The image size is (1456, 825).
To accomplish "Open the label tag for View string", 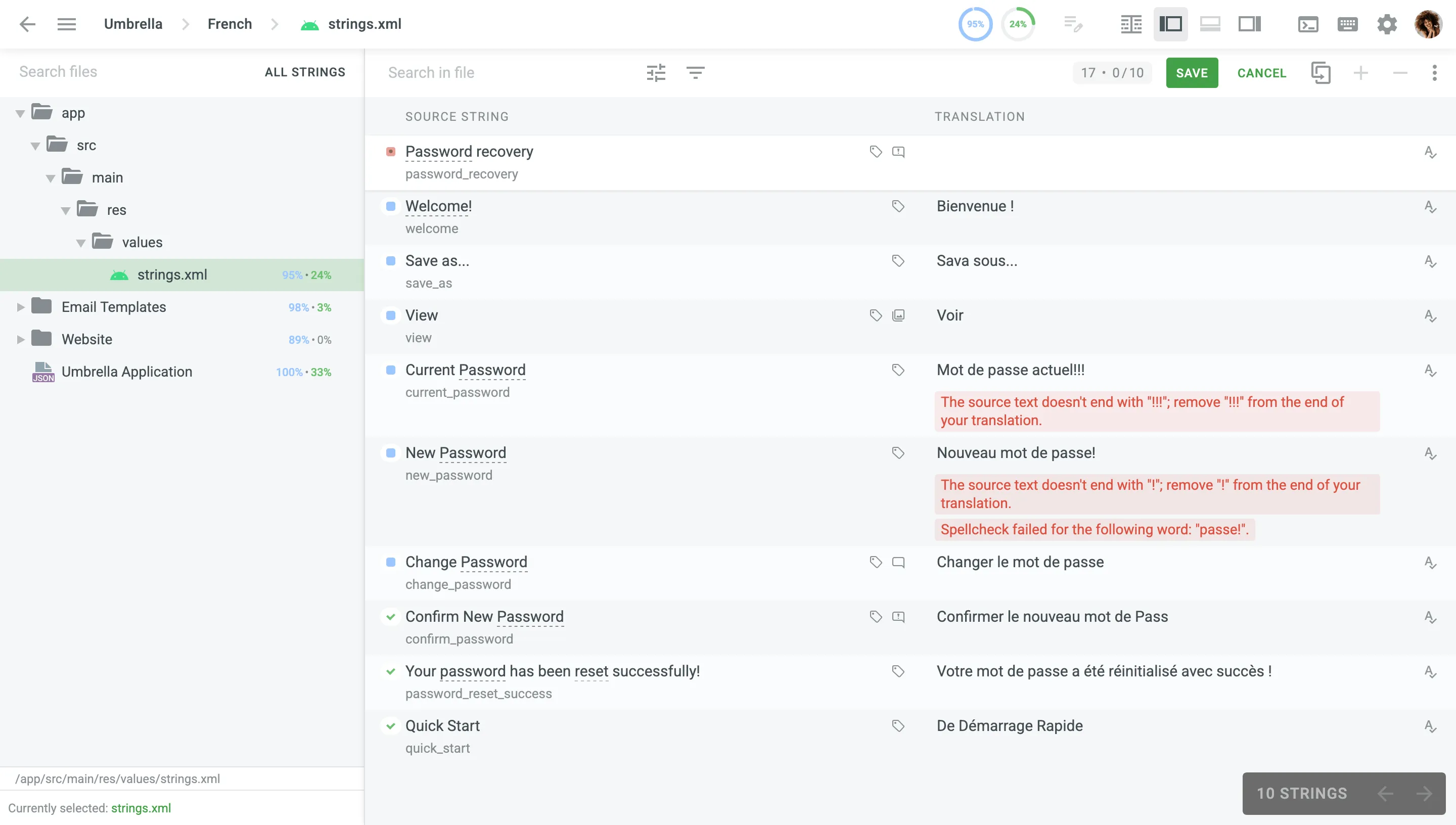I will pos(875,315).
